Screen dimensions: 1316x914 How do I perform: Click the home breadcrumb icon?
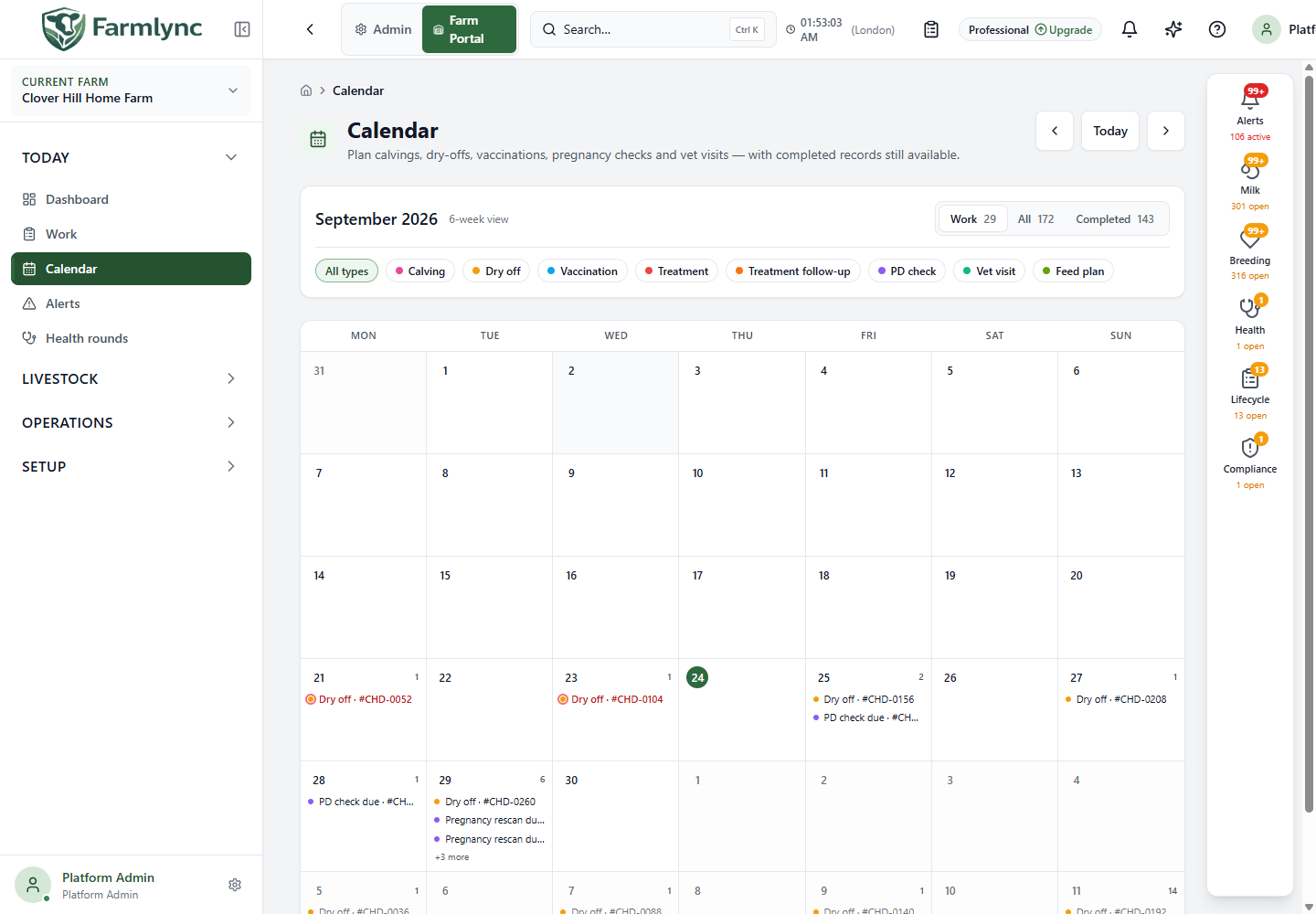[306, 90]
